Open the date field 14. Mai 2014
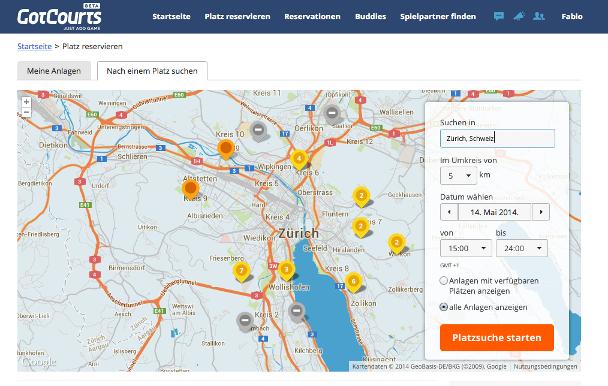 [x=495, y=212]
